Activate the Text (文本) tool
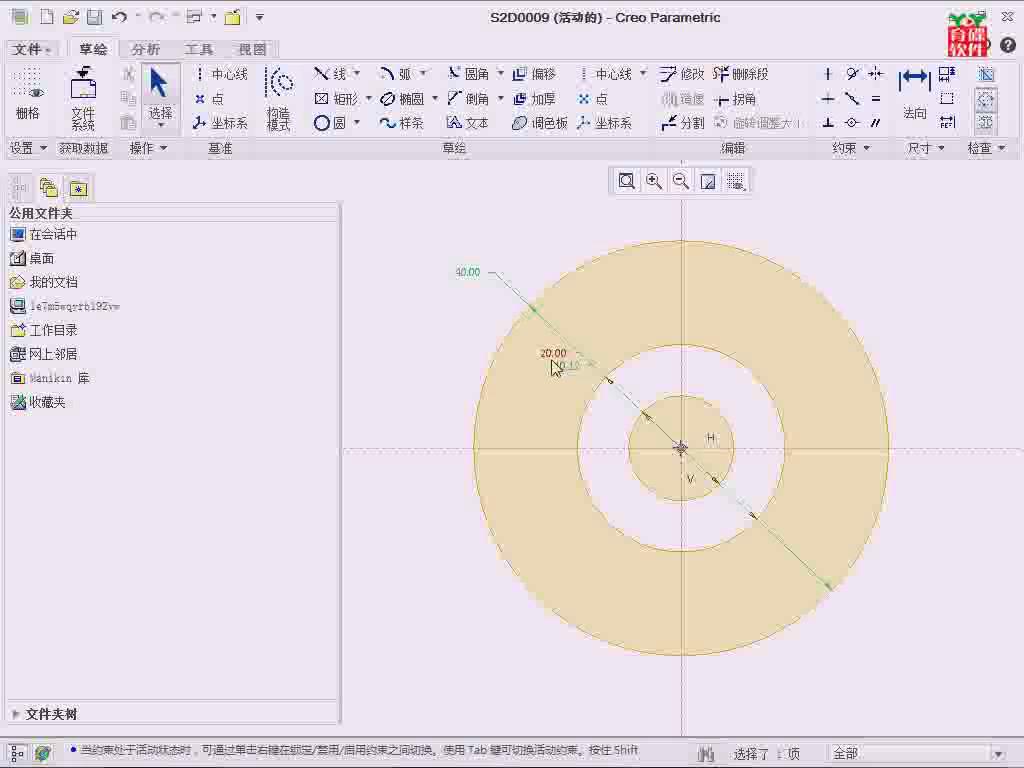The height and width of the screenshot is (768, 1024). coord(468,123)
